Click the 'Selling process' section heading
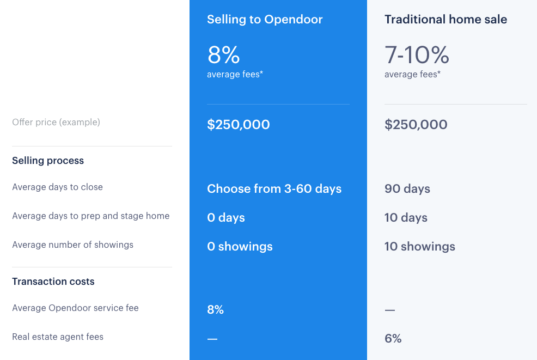Viewport: 537px width, 360px height. (48, 161)
